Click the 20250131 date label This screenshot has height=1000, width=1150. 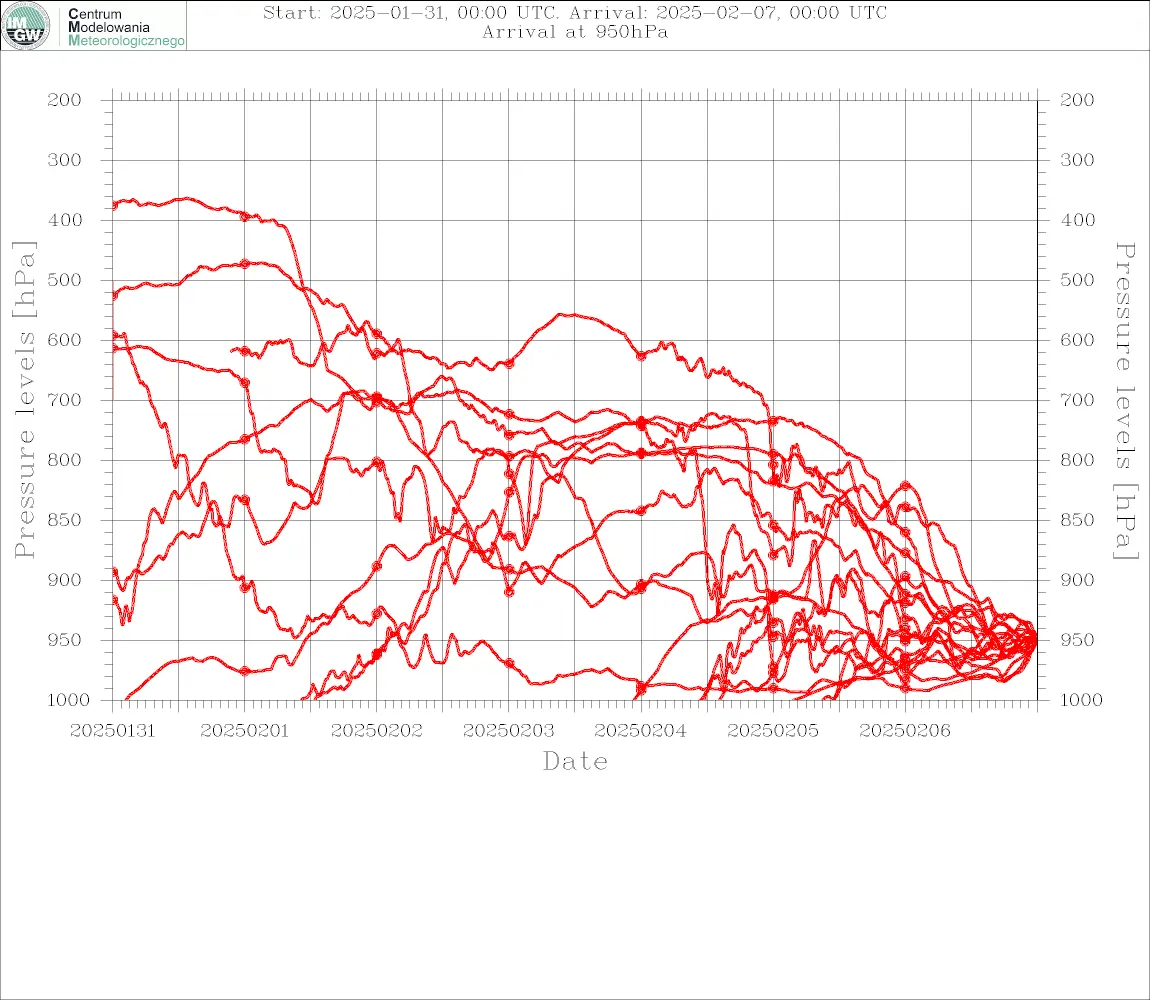113,731
